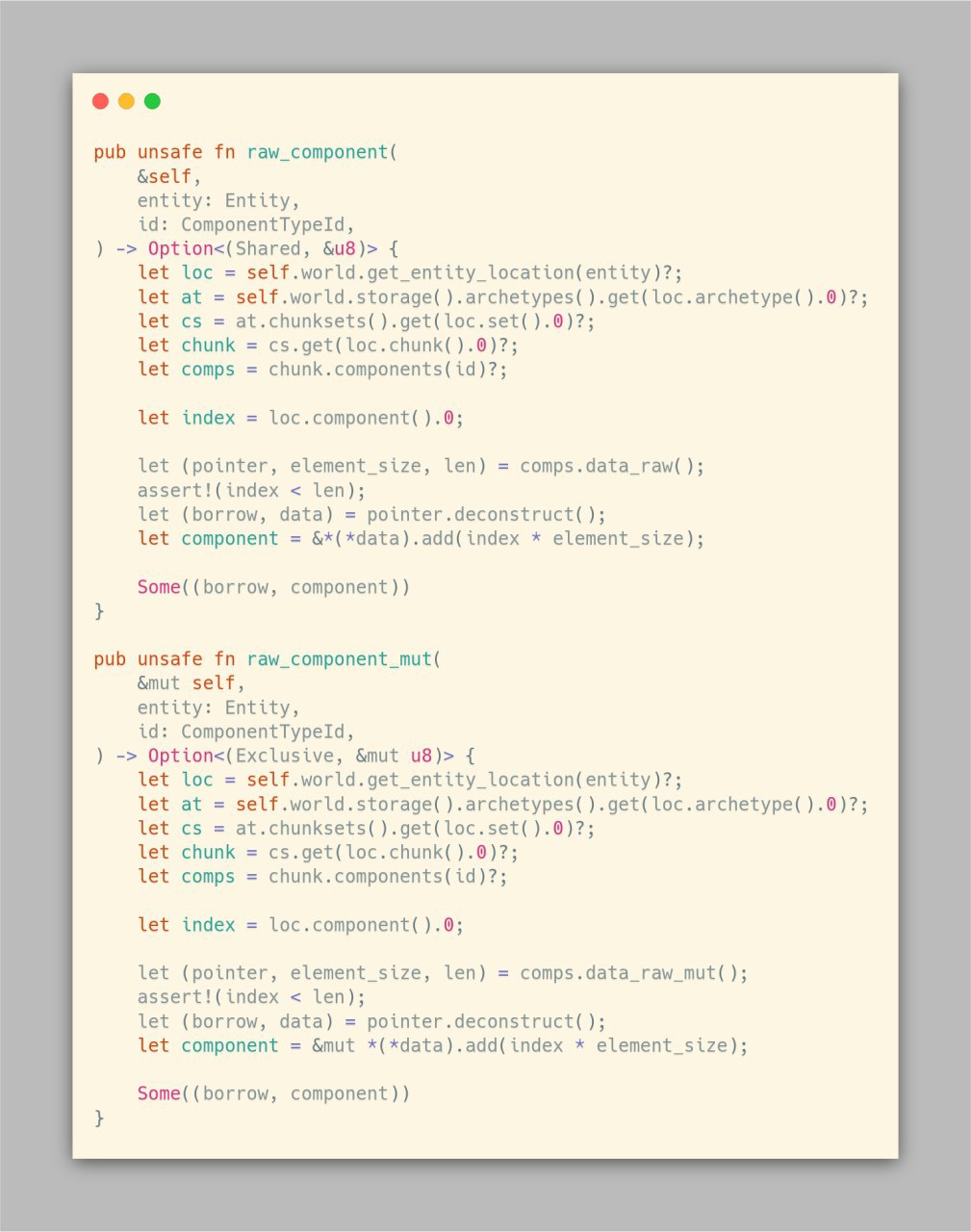
Task: Click pointer.deconstruct() line inside raw_component
Action: (x=371, y=515)
